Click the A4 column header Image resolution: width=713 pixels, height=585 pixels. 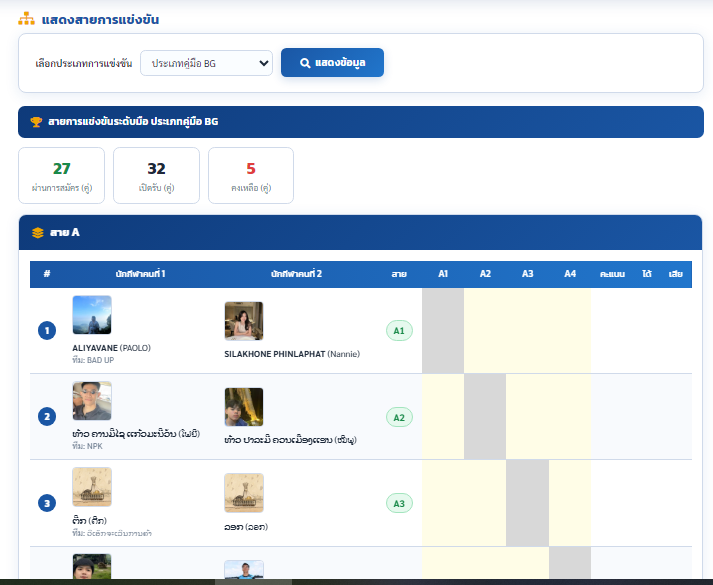570,274
